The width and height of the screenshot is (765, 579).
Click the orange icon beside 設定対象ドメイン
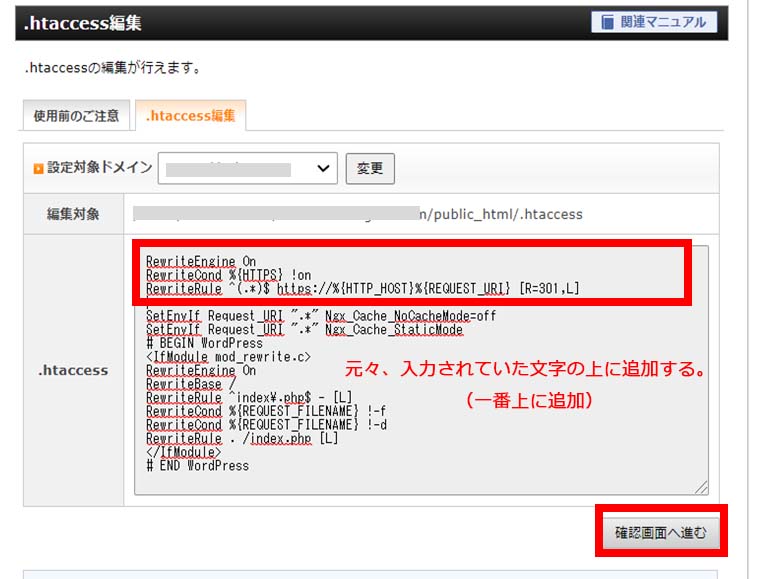pos(39,168)
